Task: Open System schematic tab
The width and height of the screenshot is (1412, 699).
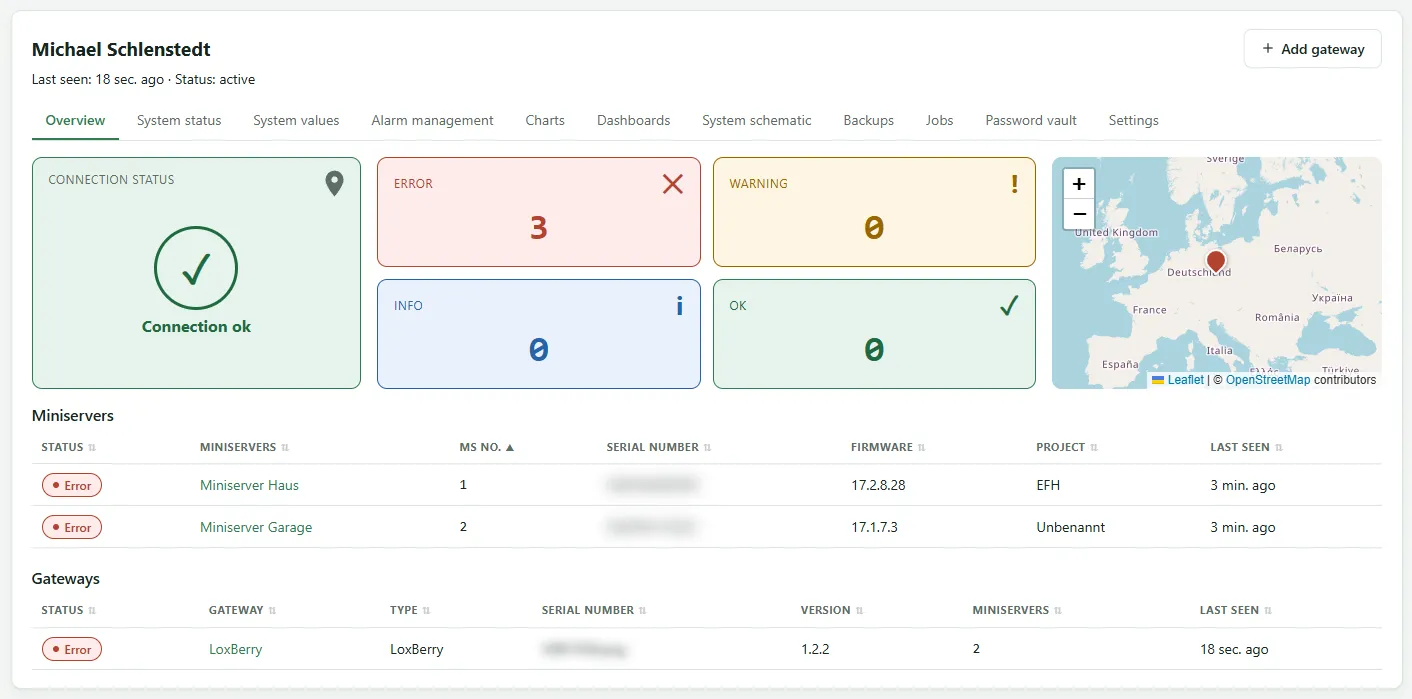Action: click(757, 120)
